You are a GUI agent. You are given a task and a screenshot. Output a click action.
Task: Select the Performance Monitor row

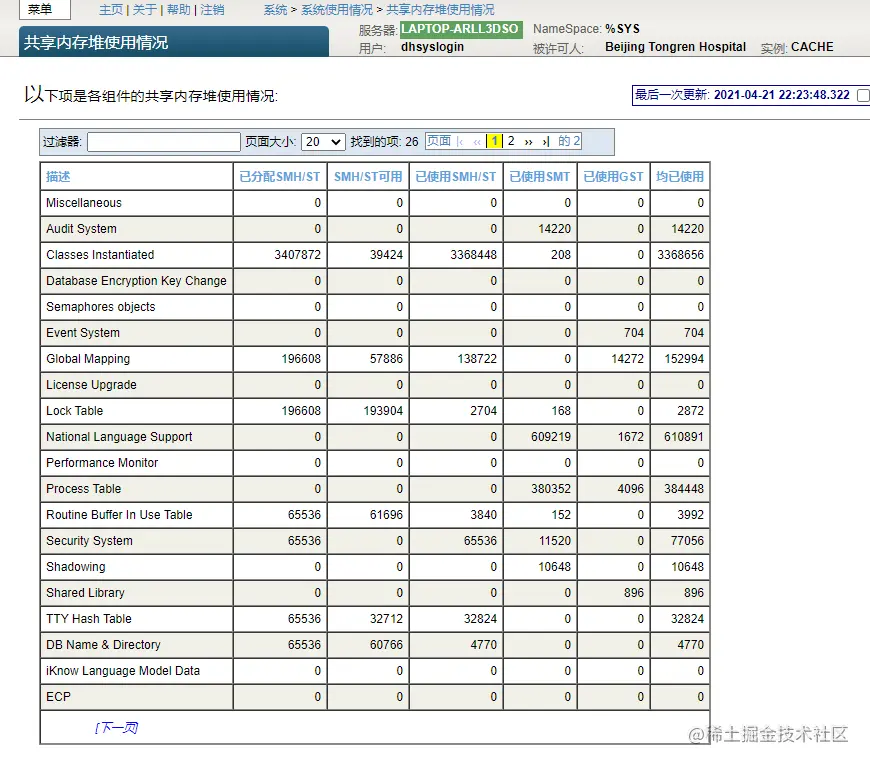click(375, 463)
